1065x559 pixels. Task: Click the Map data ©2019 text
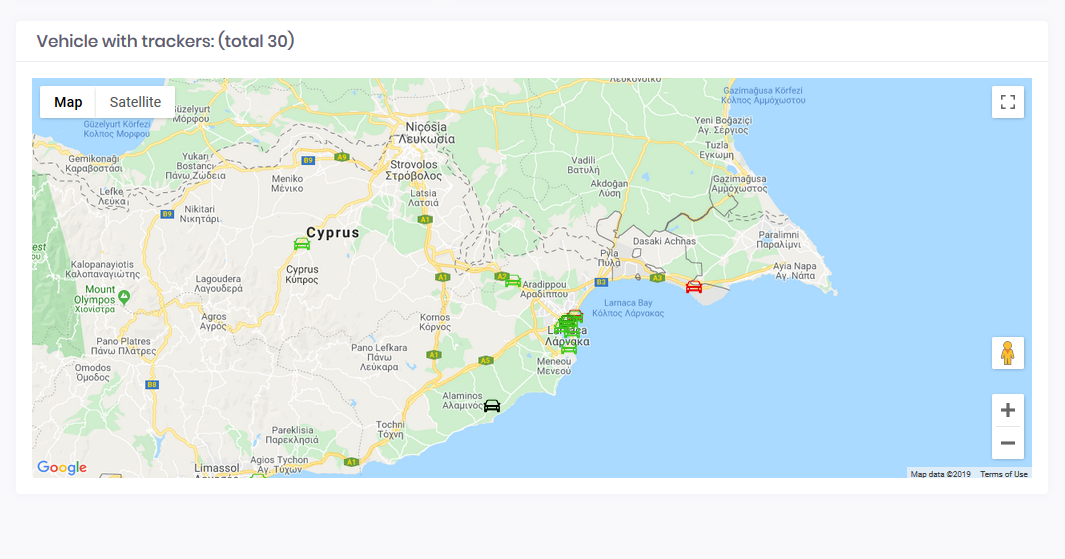pos(940,474)
